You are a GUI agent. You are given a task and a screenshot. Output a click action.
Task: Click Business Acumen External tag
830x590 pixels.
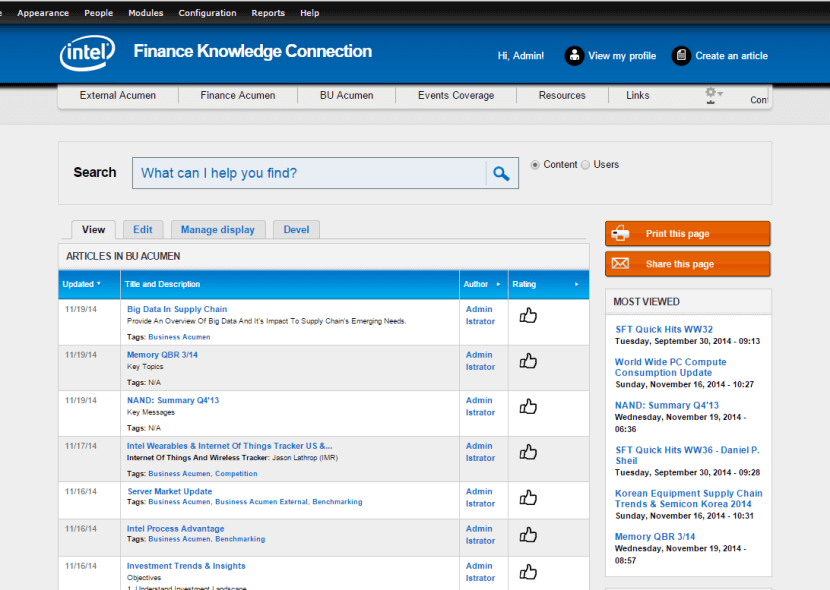pos(261,502)
